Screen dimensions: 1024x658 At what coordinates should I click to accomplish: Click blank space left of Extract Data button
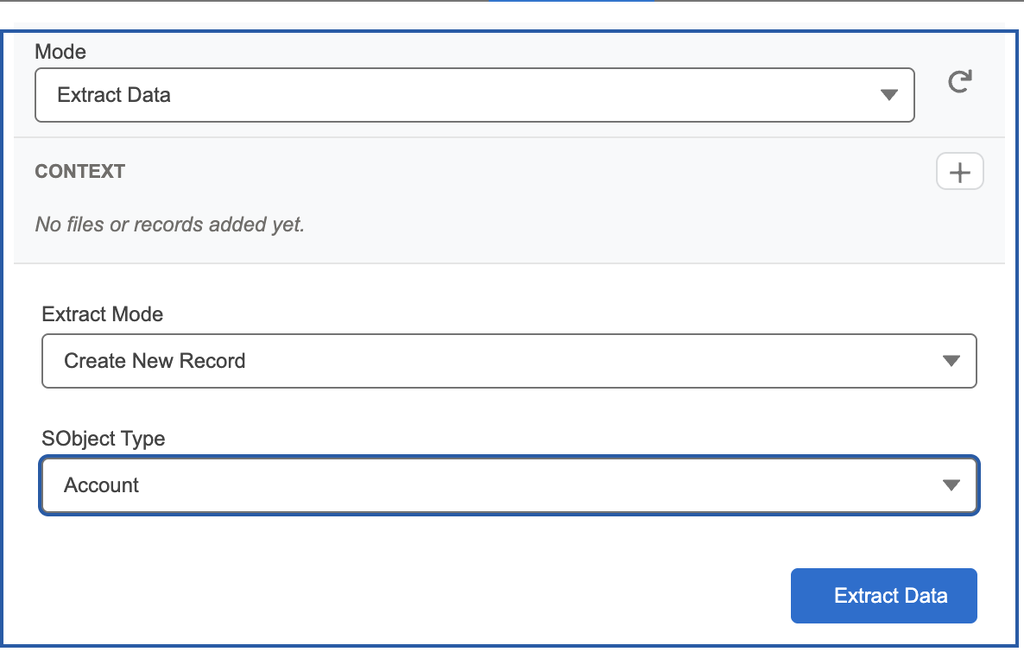click(x=400, y=596)
